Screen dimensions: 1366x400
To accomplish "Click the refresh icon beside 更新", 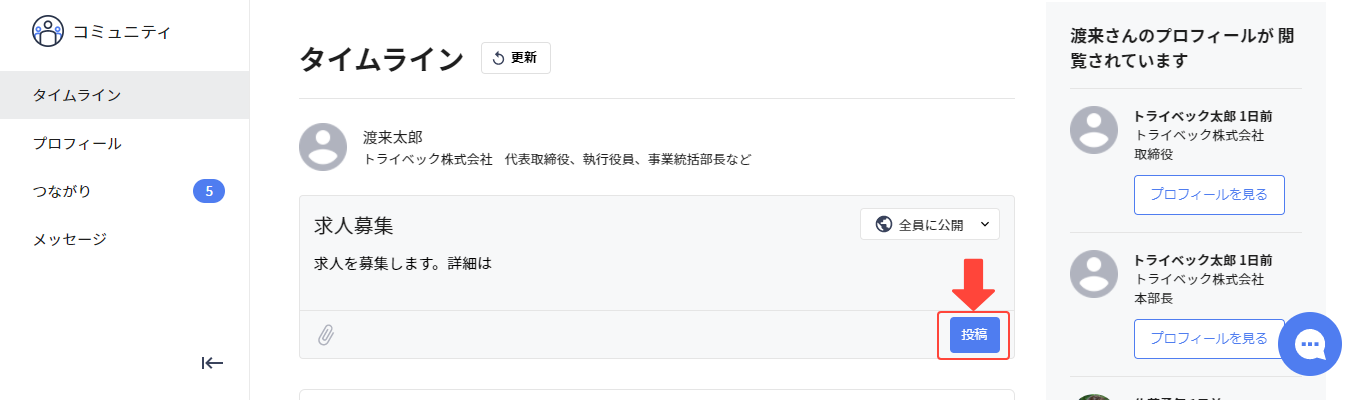I will (x=498, y=58).
